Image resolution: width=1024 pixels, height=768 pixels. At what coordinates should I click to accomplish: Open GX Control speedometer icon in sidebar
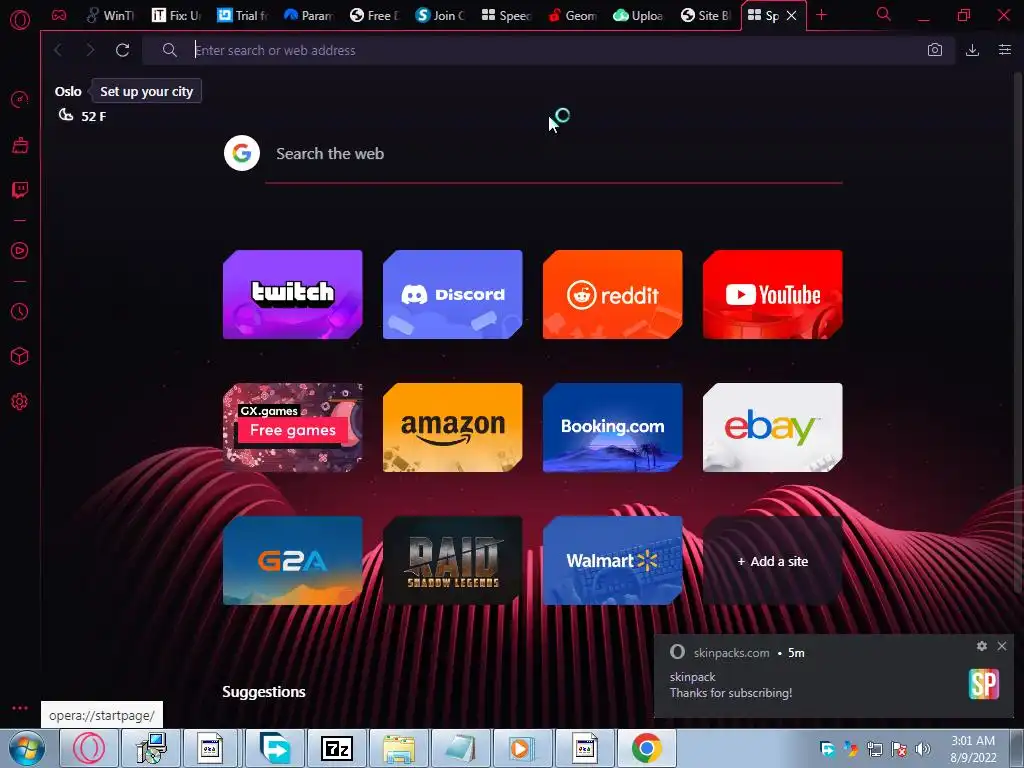tap(20, 99)
